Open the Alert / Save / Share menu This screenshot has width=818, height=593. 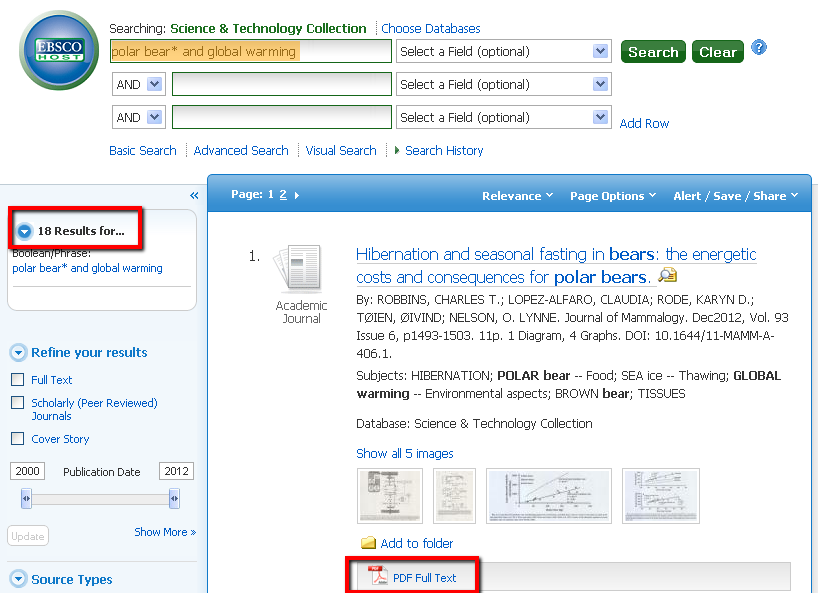pos(735,196)
